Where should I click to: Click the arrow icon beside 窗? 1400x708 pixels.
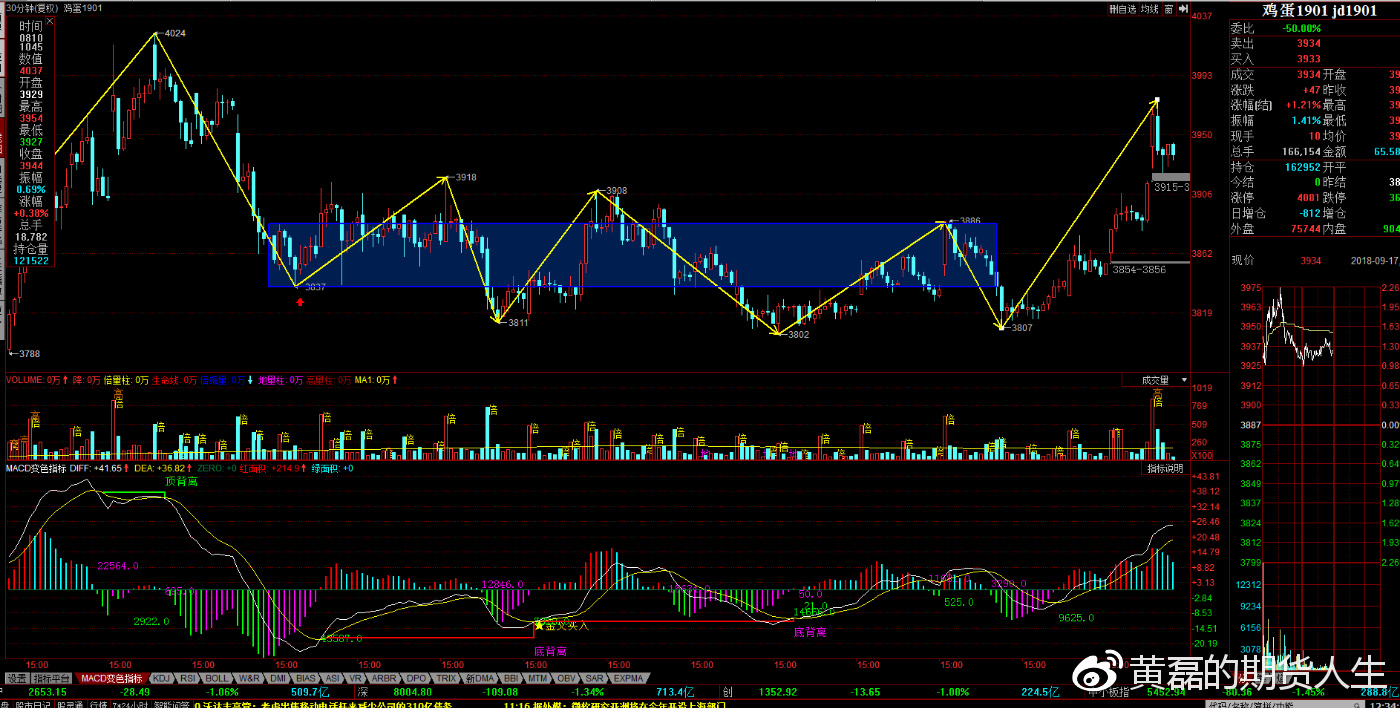(x=1182, y=9)
